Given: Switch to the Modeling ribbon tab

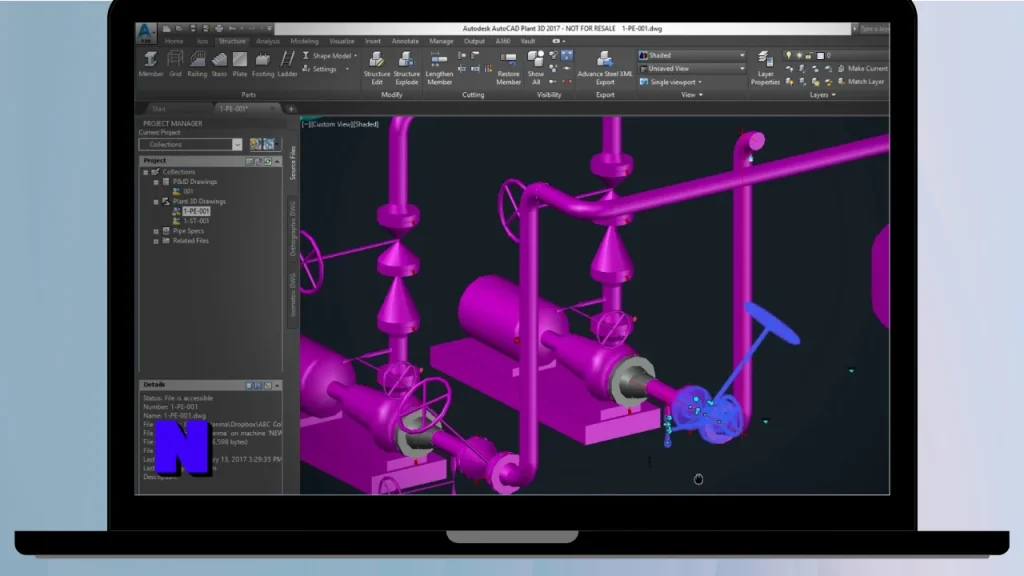Looking at the screenshot, I should point(304,41).
